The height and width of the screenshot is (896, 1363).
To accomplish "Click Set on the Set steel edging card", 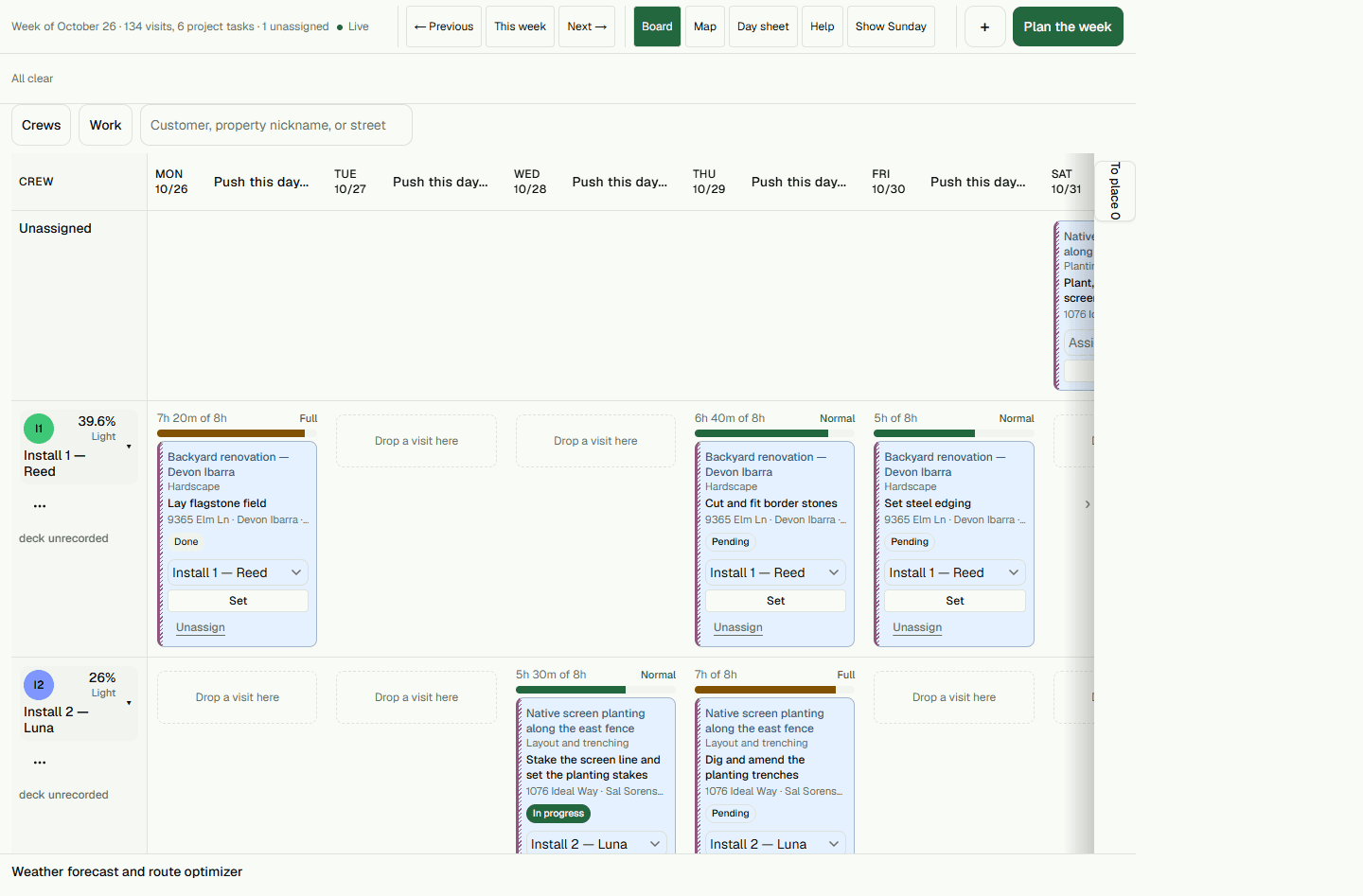I will [955, 601].
